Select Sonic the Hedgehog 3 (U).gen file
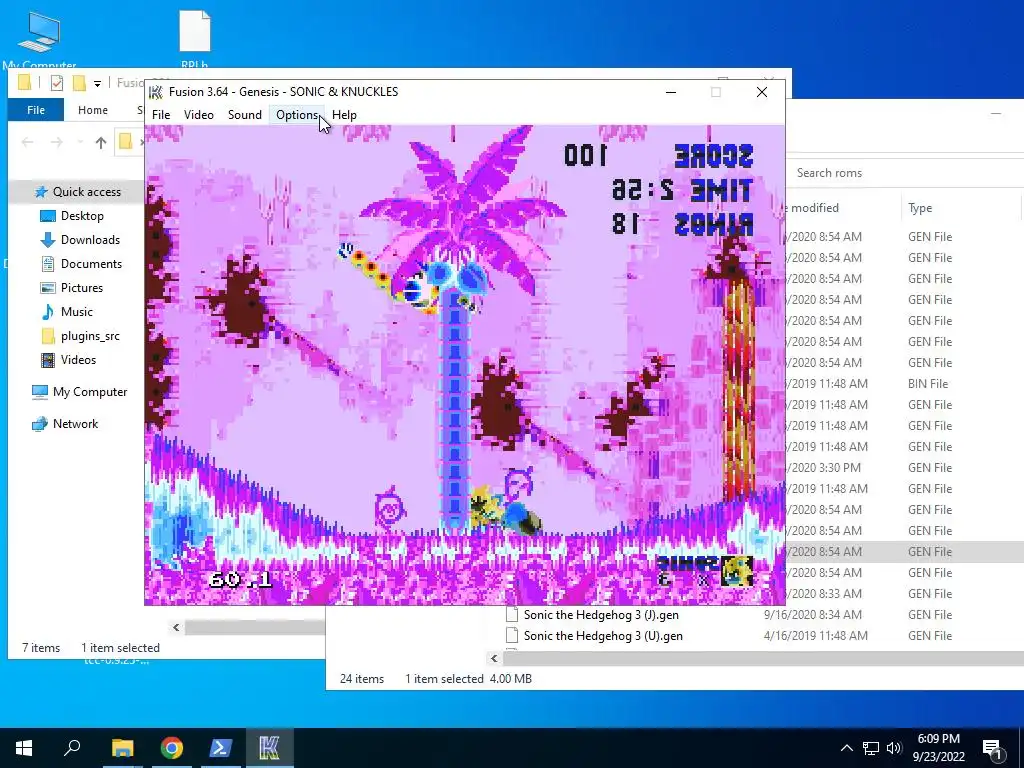1024x768 pixels. click(x=603, y=635)
